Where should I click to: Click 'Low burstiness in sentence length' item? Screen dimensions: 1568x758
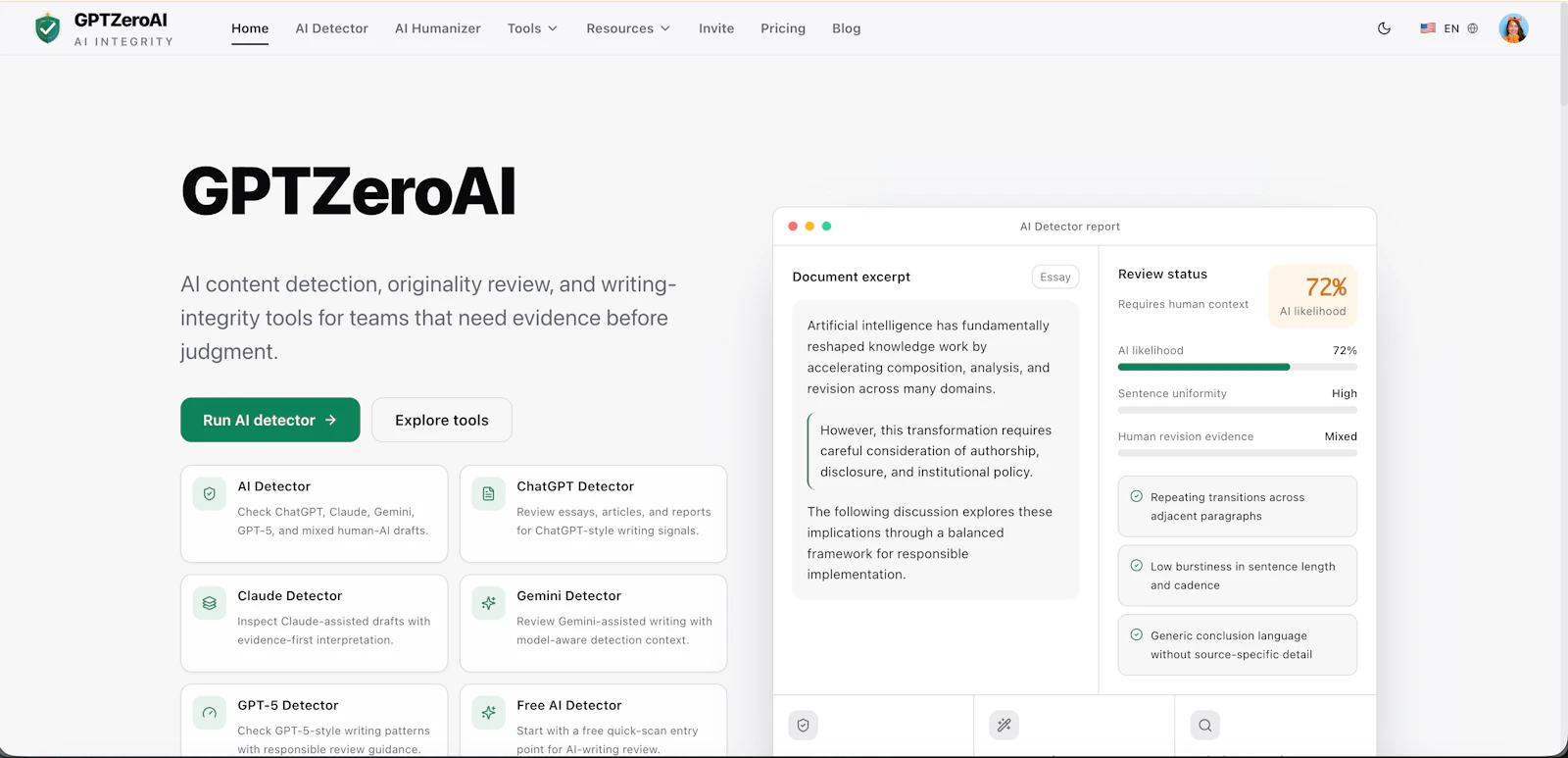1238,577
